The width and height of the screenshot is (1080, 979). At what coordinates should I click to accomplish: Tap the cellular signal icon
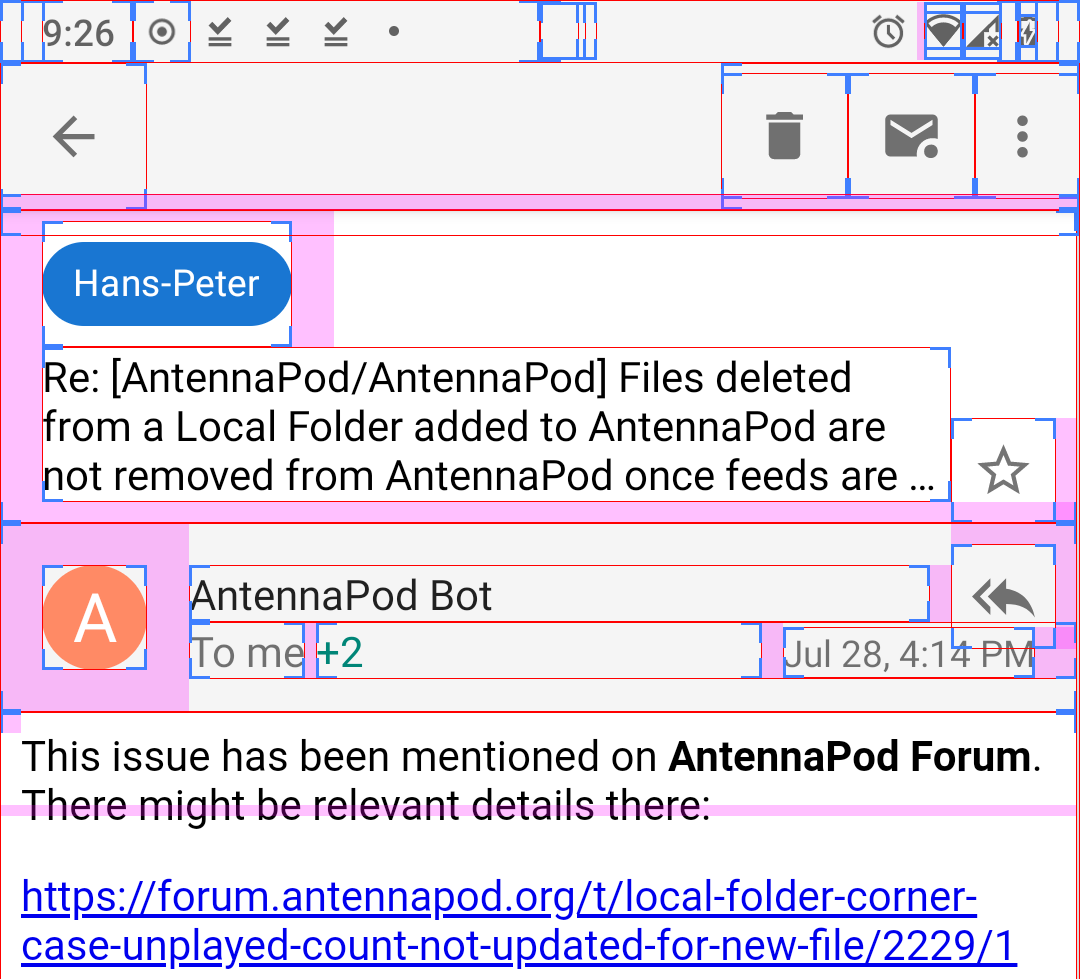[983, 32]
